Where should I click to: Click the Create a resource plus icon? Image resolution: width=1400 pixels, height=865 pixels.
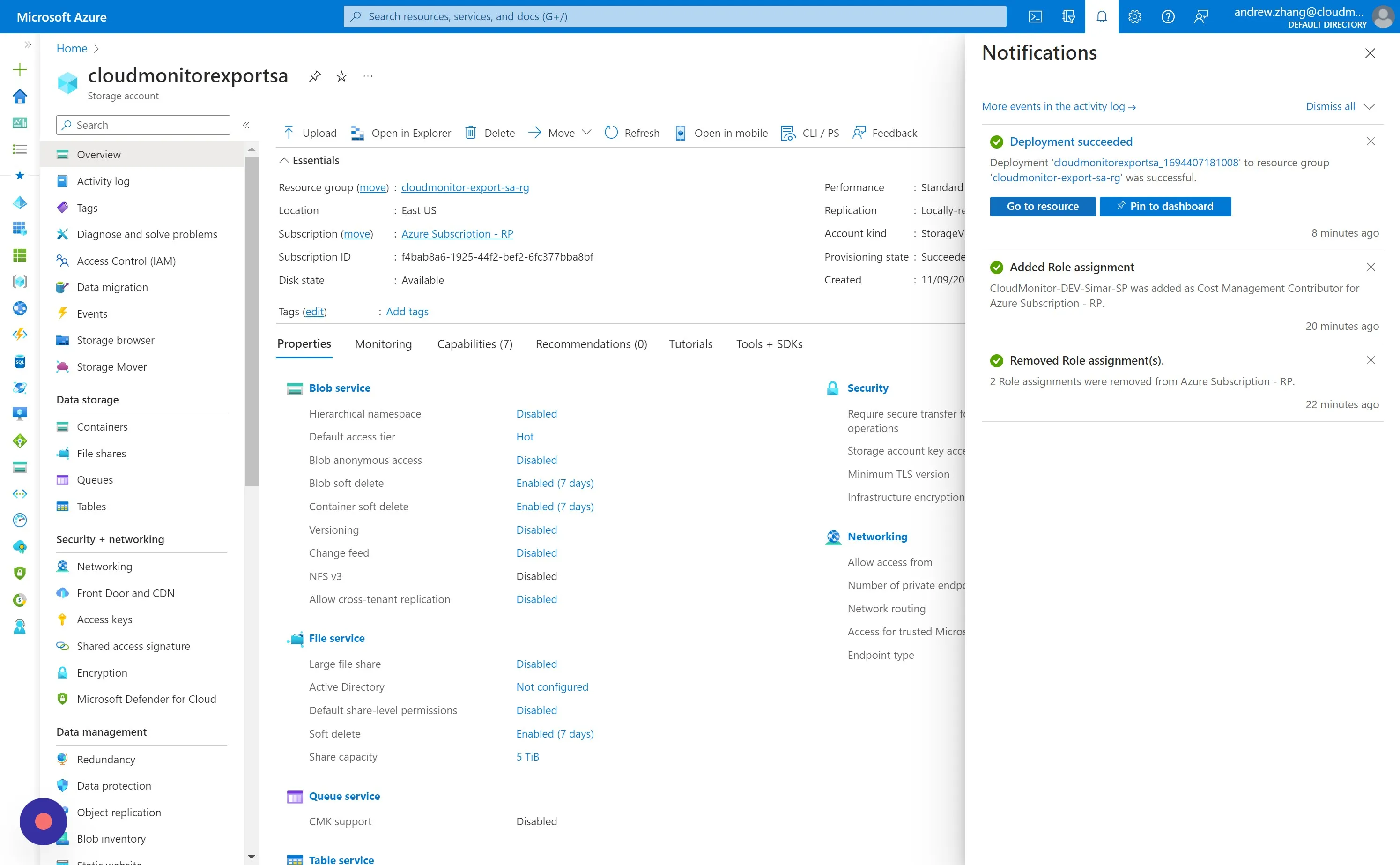[x=20, y=70]
